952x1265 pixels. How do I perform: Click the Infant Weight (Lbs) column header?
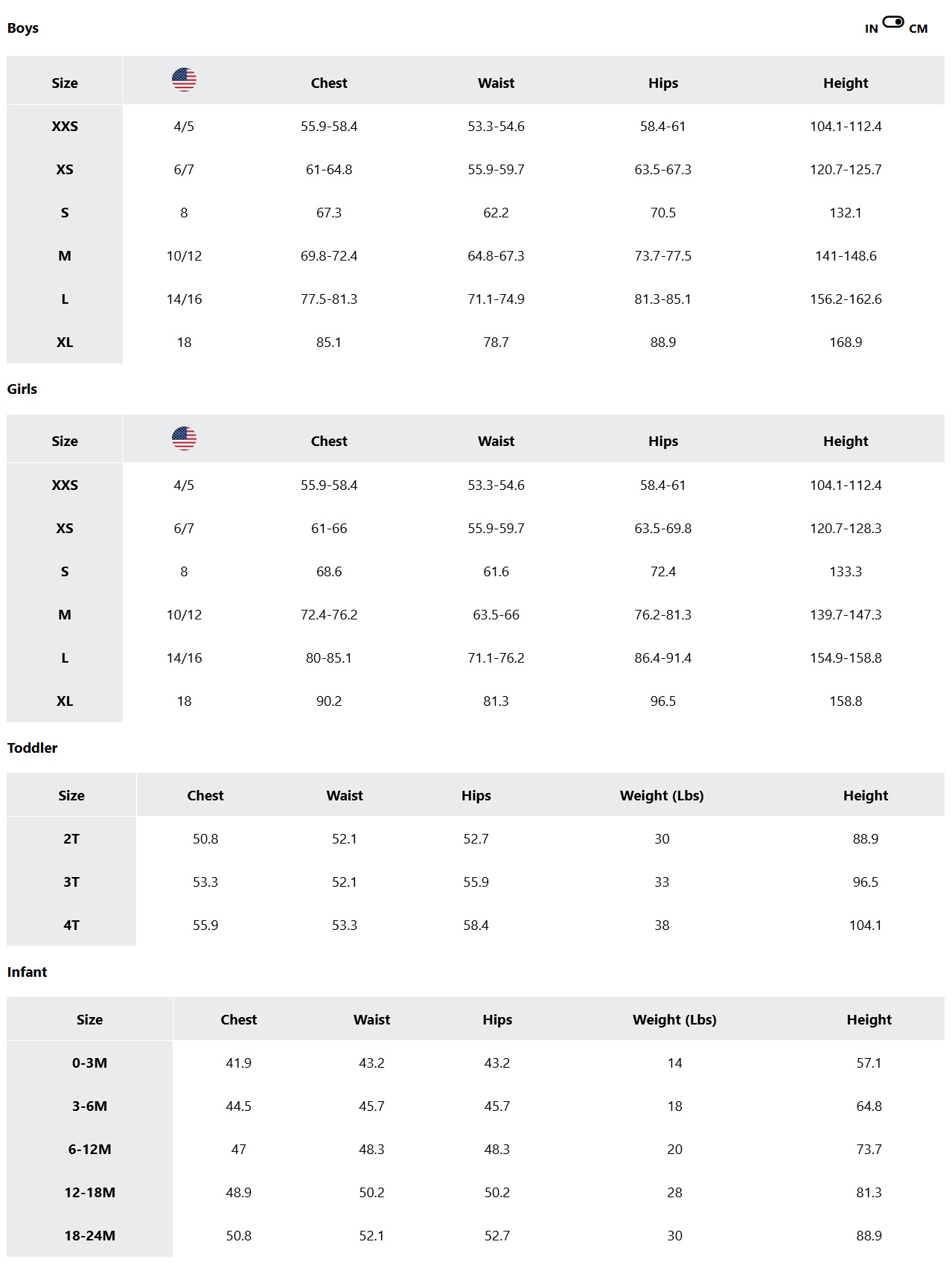coord(674,1019)
